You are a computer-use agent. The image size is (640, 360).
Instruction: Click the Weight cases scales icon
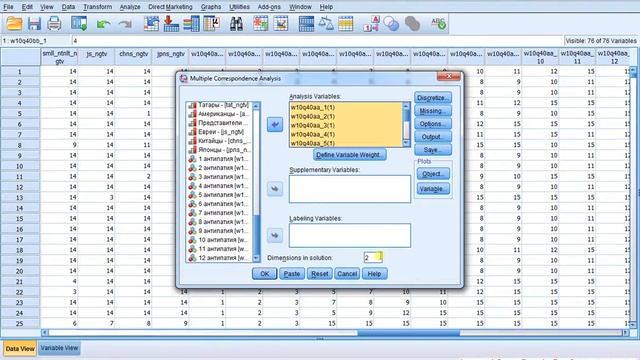click(x=326, y=24)
